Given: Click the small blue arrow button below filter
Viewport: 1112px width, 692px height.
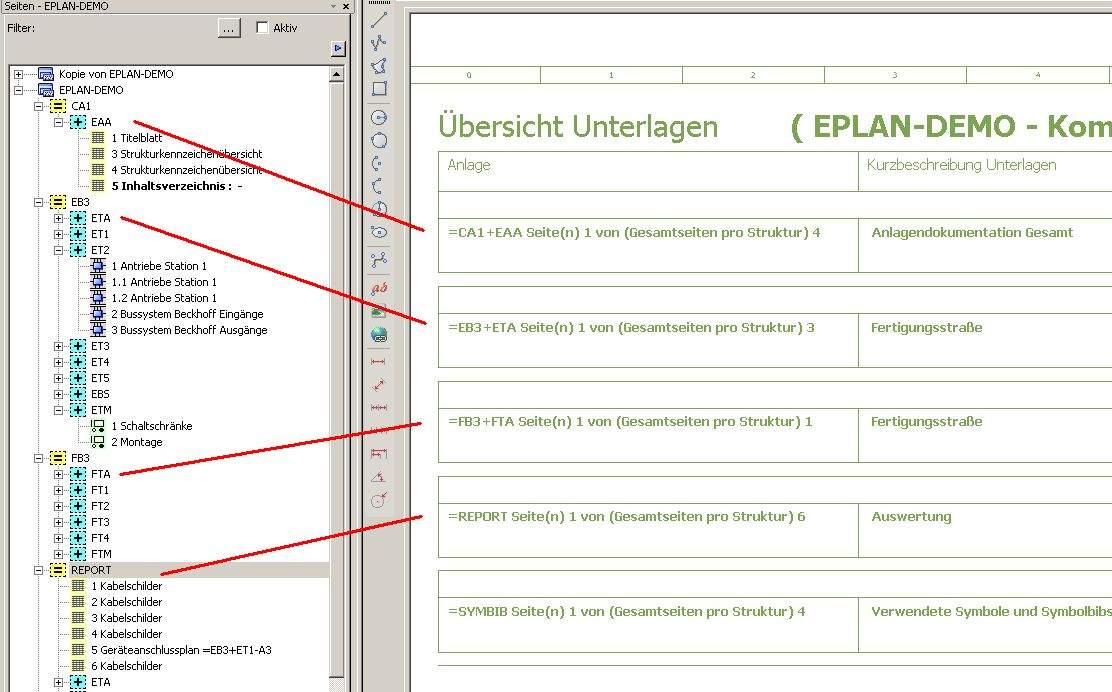Looking at the screenshot, I should tap(338, 48).
